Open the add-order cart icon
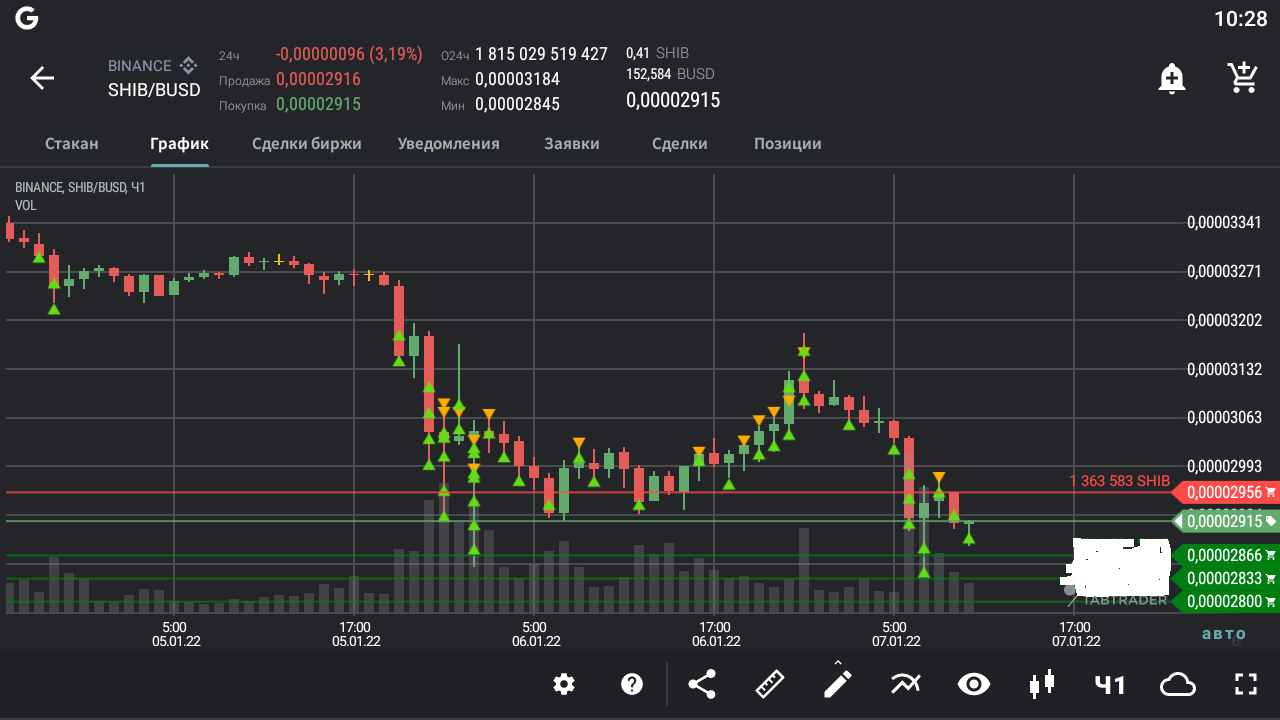Image resolution: width=1280 pixels, height=720 pixels. (1243, 77)
